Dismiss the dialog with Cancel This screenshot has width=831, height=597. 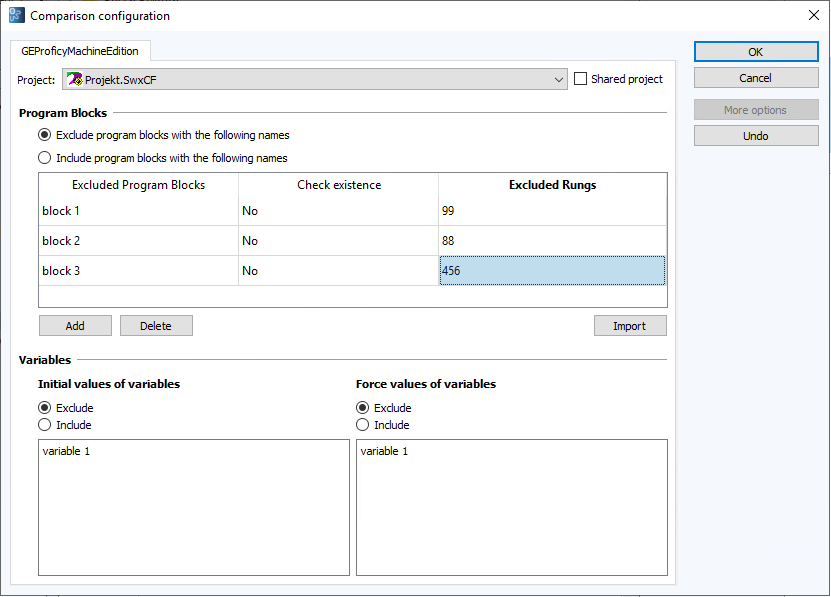(x=756, y=77)
